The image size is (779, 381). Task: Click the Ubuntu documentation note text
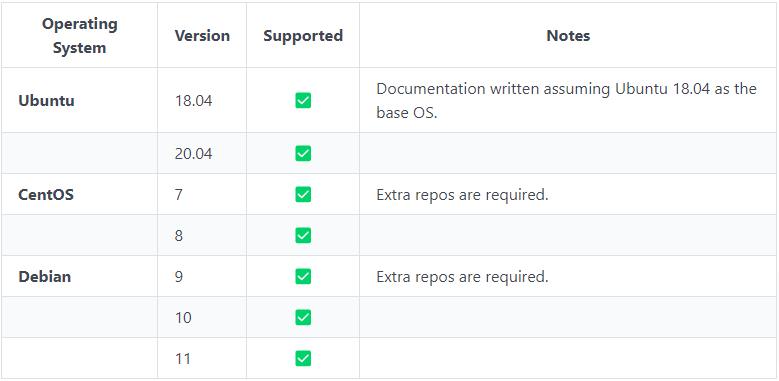pos(566,100)
